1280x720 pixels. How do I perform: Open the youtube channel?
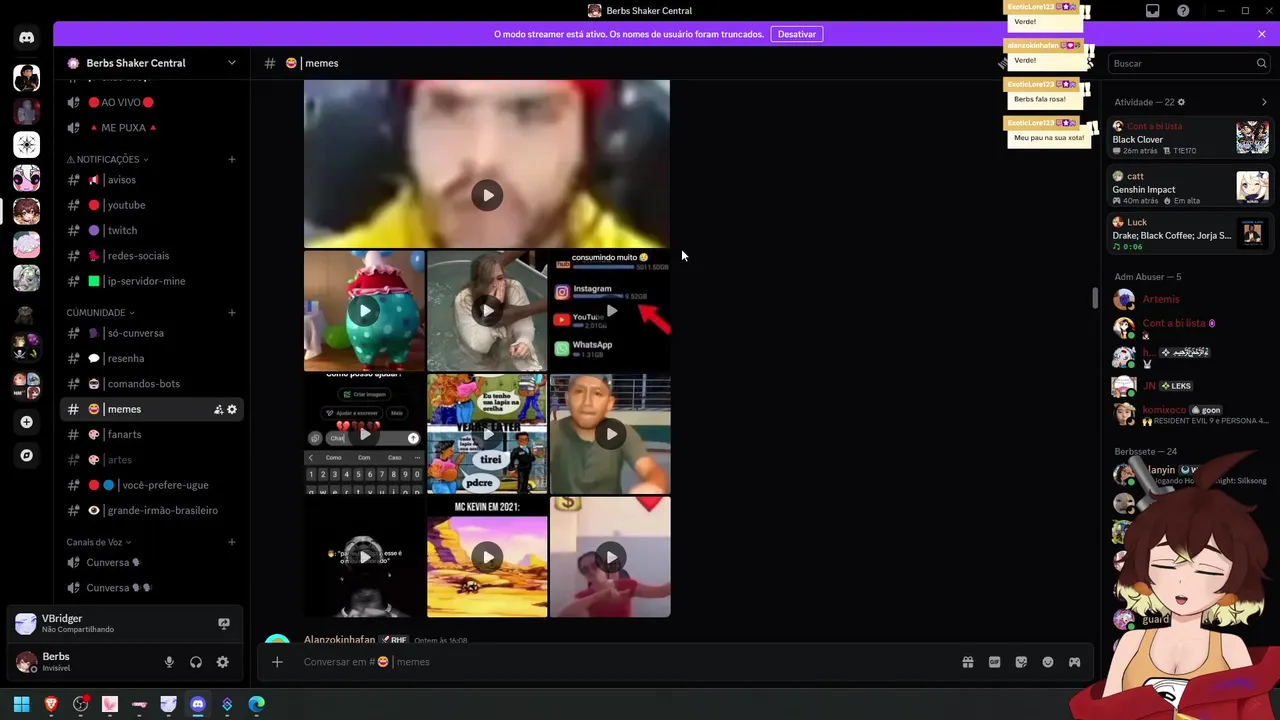tap(153, 205)
